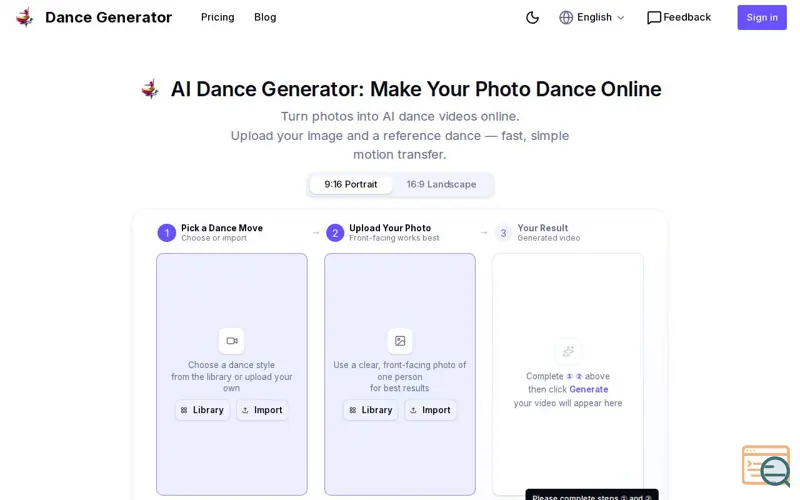The height and width of the screenshot is (500, 800).
Task: Click 'Turn photos into AI dance videos online.' text
Action: [400, 116]
